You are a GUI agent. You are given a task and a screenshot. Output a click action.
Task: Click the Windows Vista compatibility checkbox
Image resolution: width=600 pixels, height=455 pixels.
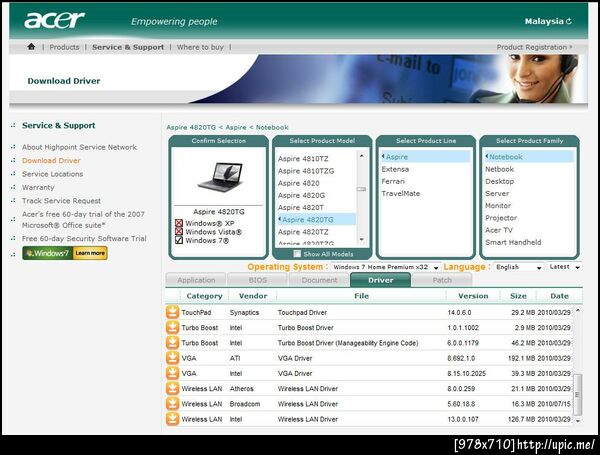(x=179, y=232)
